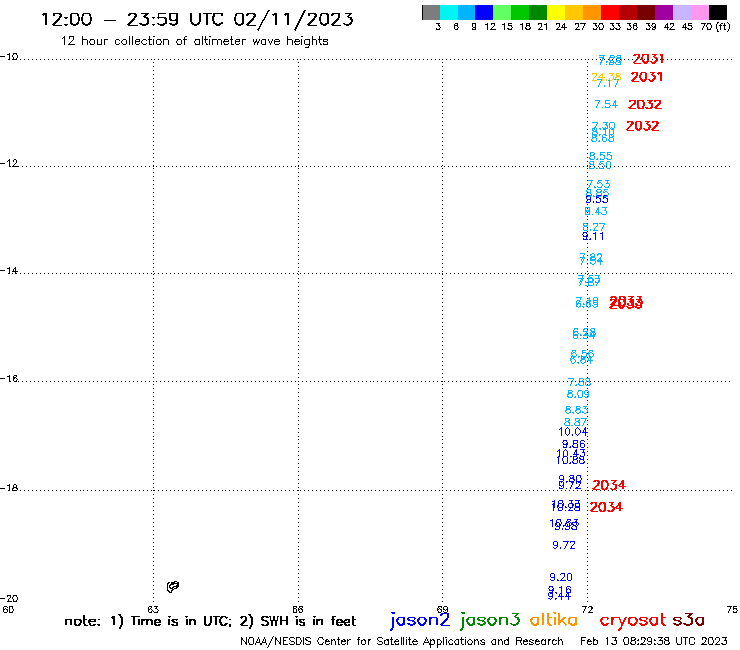The width and height of the screenshot is (740, 650).
Task: Select the 8.27 wave height value
Action: tap(593, 227)
